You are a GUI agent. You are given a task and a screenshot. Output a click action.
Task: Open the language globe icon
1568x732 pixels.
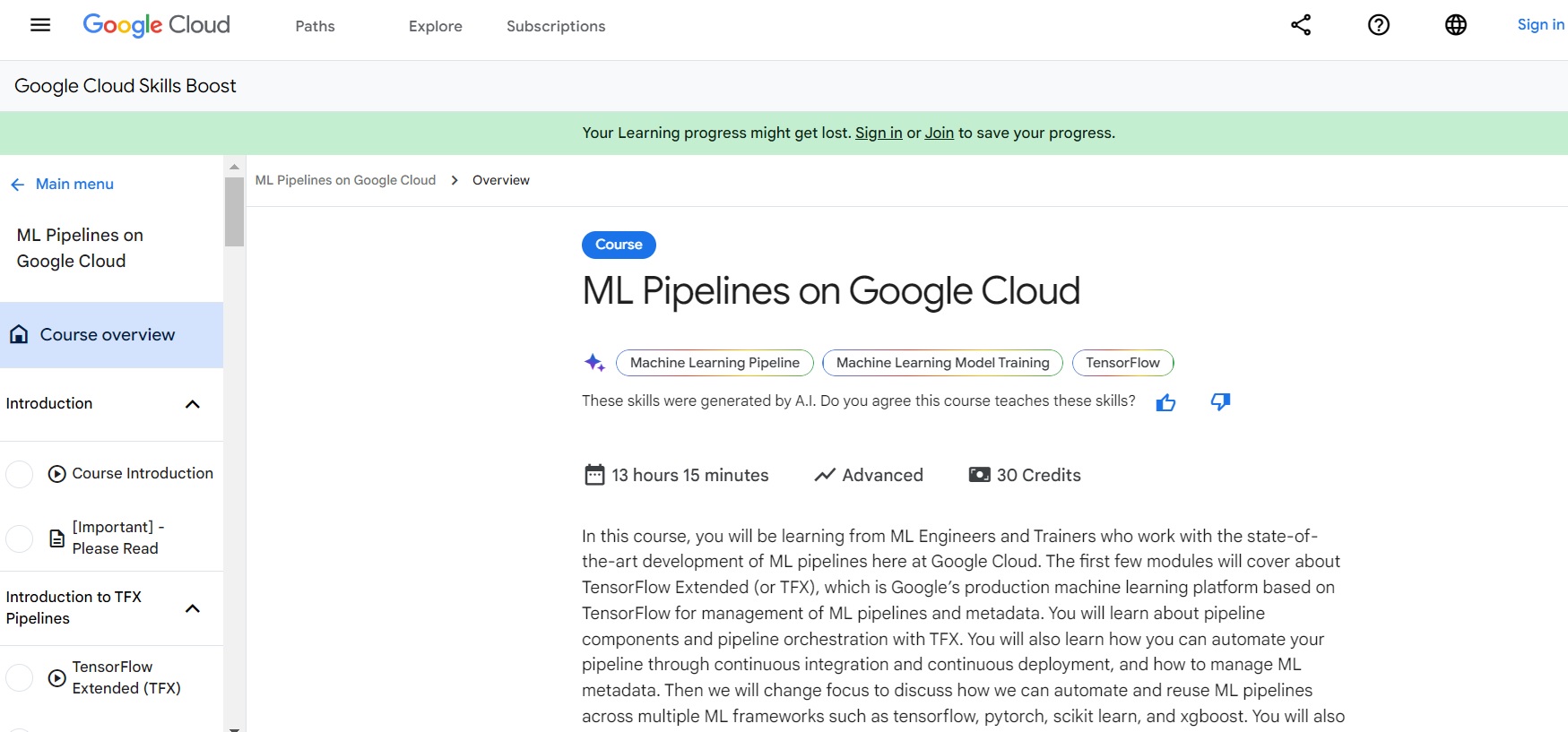pos(1456,25)
